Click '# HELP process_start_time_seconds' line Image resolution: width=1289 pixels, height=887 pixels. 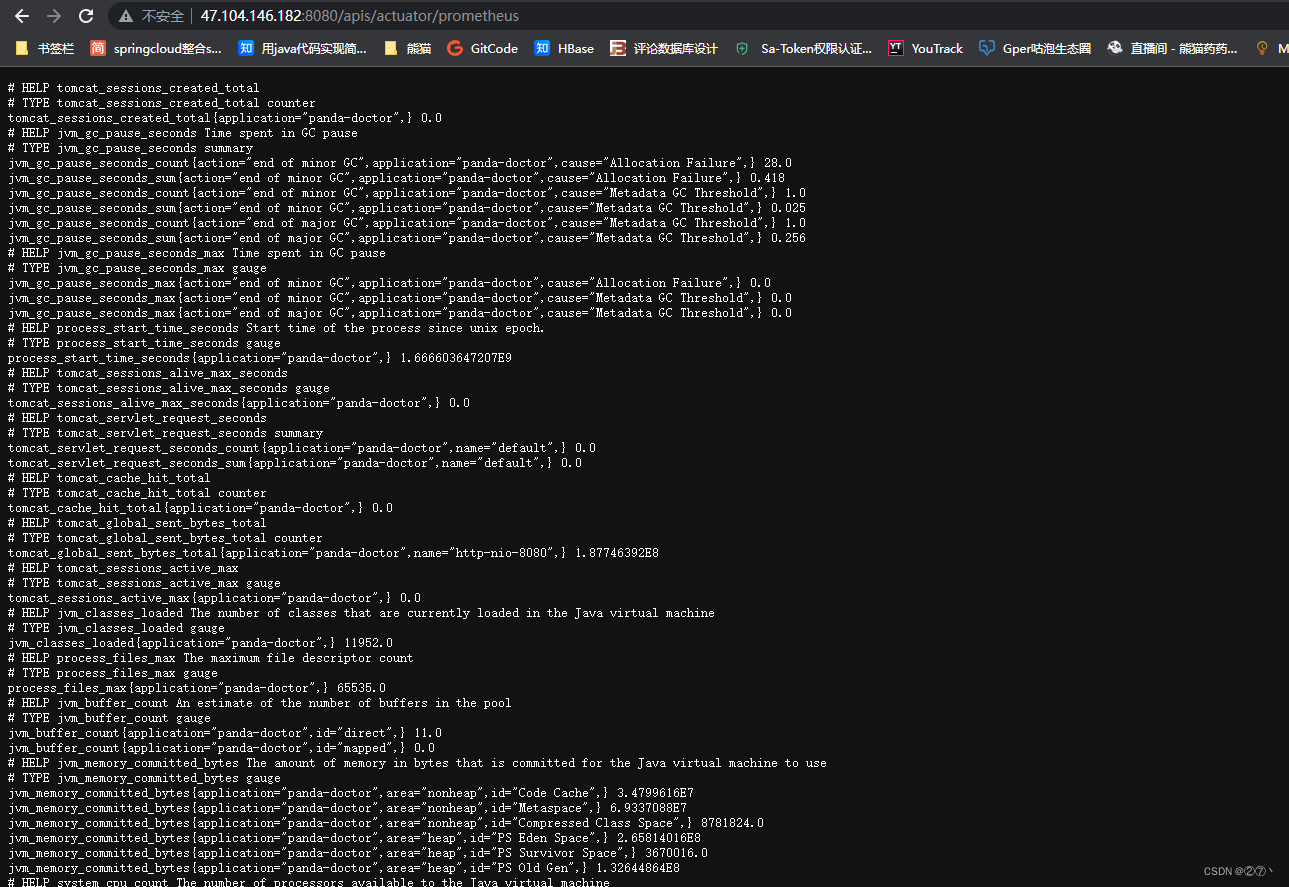[276, 328]
